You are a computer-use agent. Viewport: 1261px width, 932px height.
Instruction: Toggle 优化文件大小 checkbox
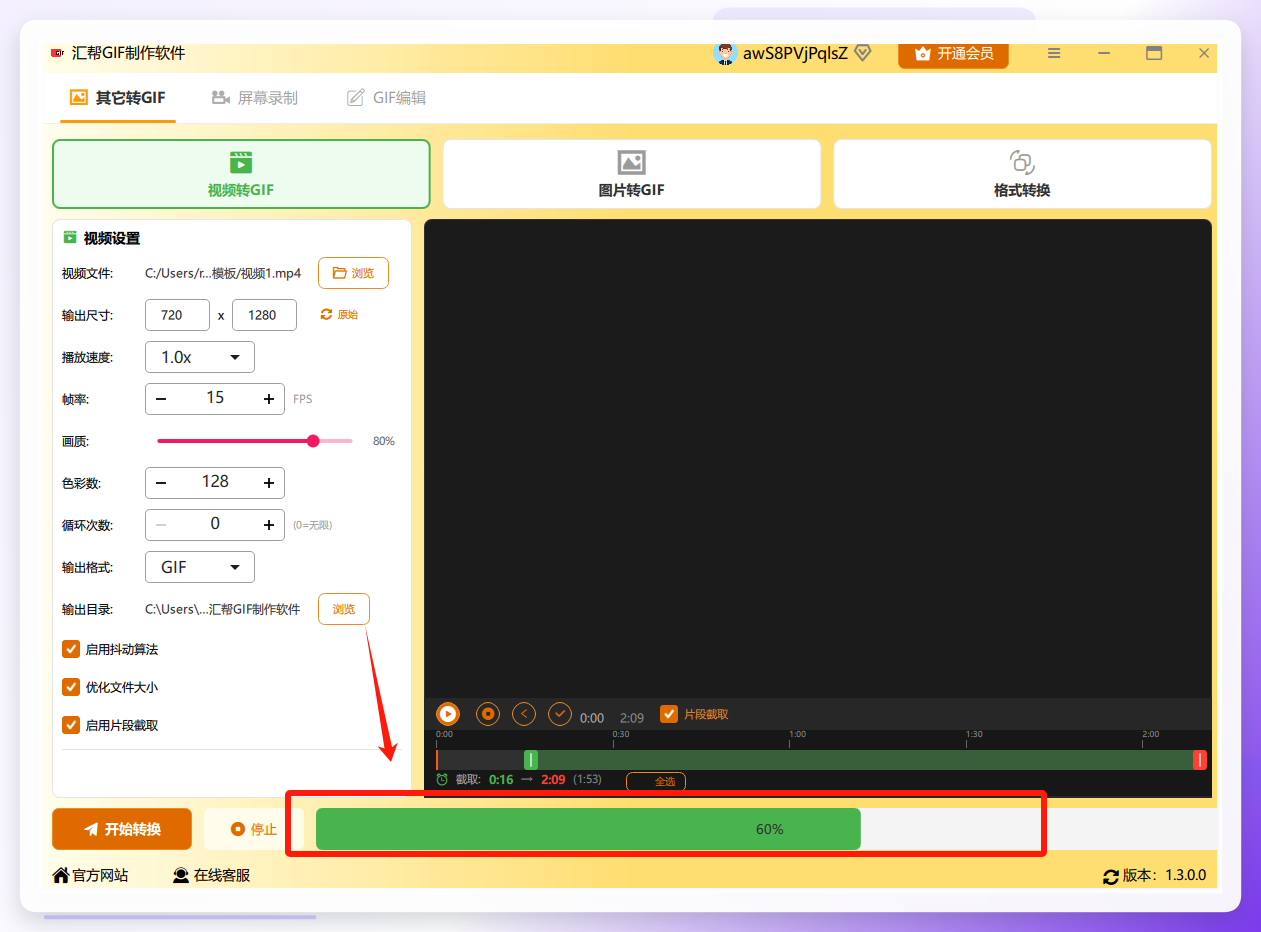[71, 687]
